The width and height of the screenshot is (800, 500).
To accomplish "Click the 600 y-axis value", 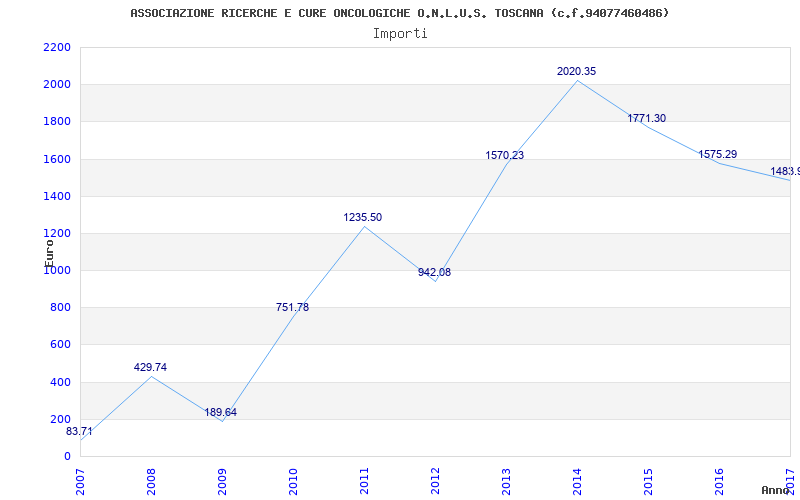I will (x=61, y=345).
